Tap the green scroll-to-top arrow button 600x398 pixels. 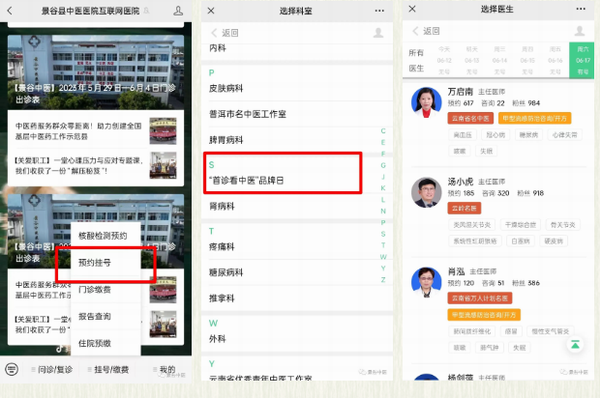(575, 344)
